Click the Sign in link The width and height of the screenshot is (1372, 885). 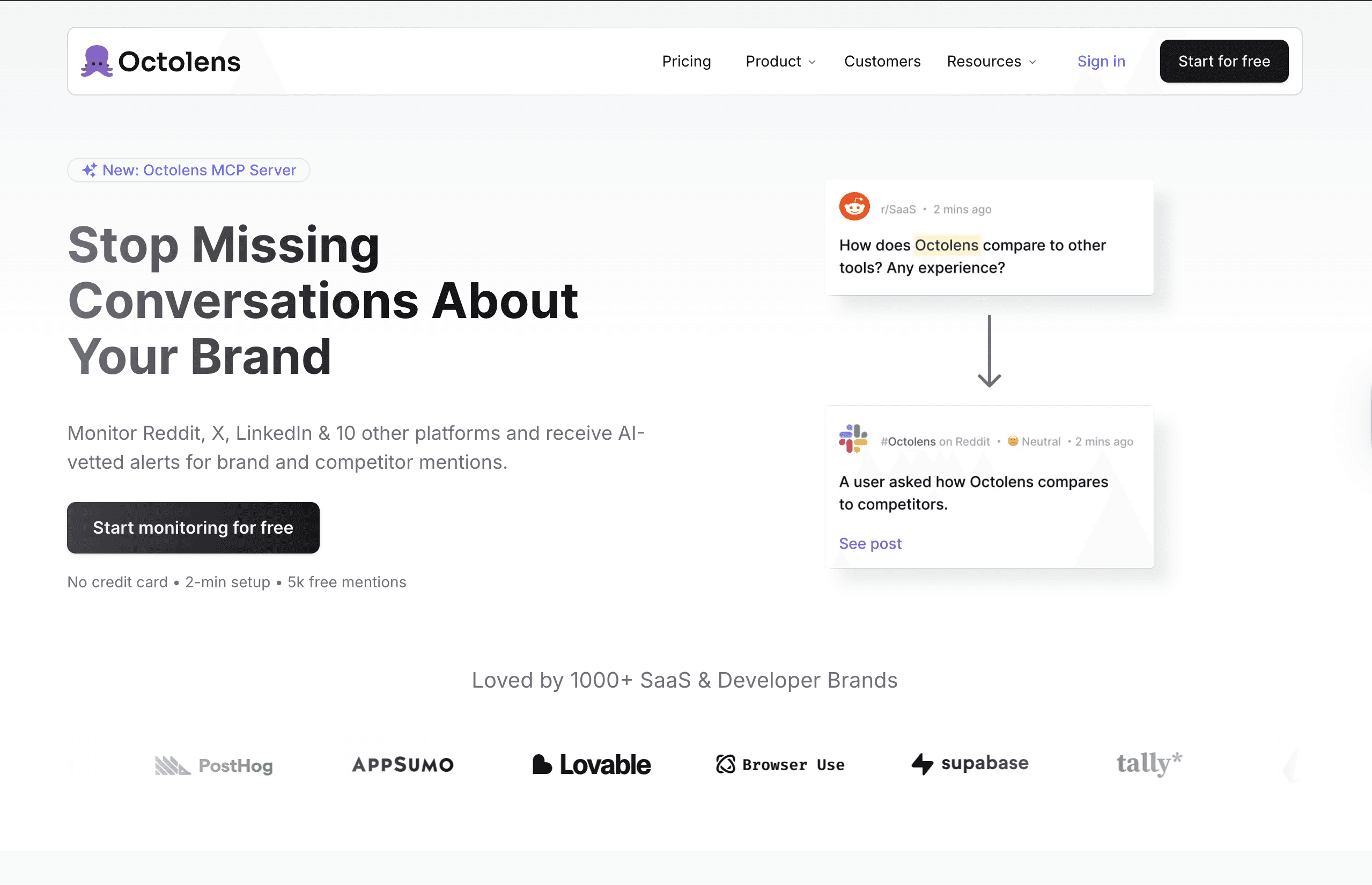point(1101,62)
